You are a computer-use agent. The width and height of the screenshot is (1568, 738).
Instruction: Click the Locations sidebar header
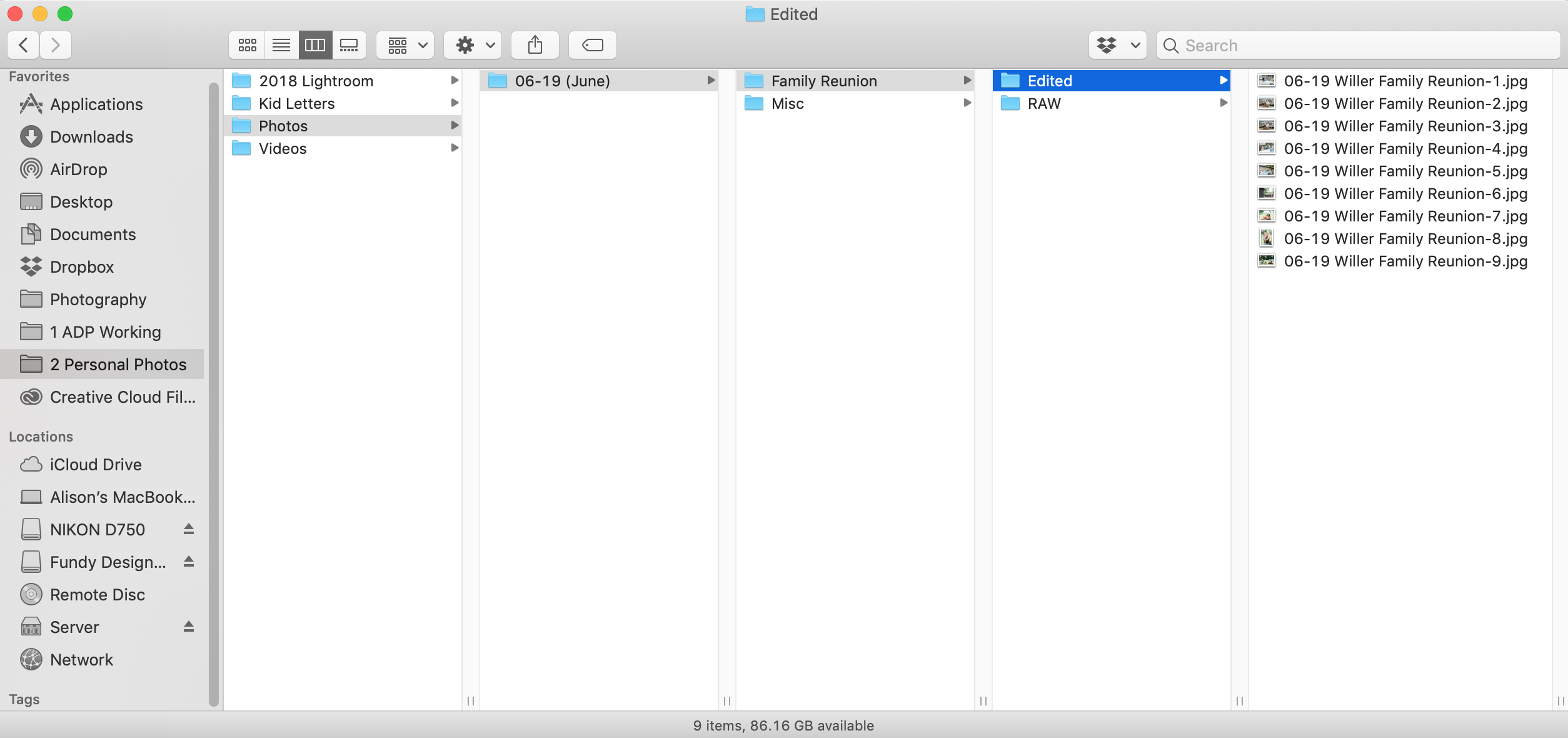(41, 437)
